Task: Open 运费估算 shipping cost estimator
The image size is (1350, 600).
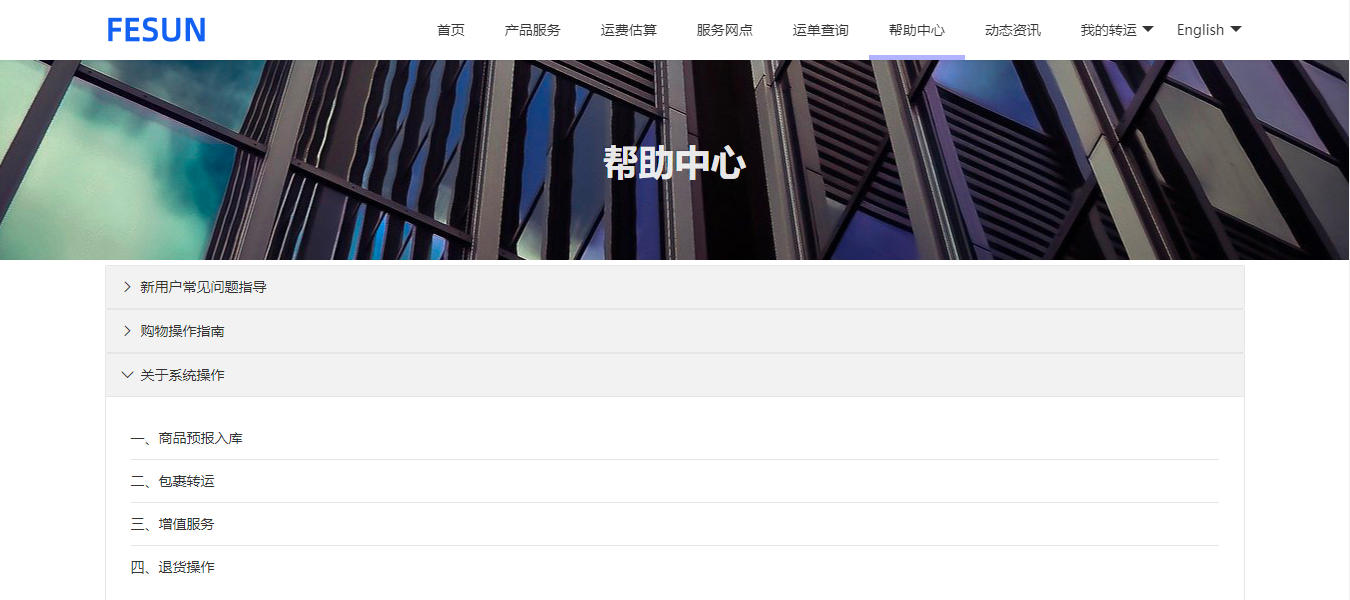Action: tap(629, 30)
